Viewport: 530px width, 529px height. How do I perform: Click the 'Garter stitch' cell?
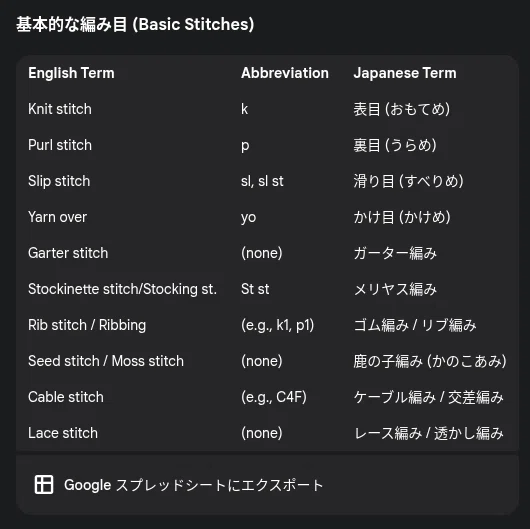[68, 253]
